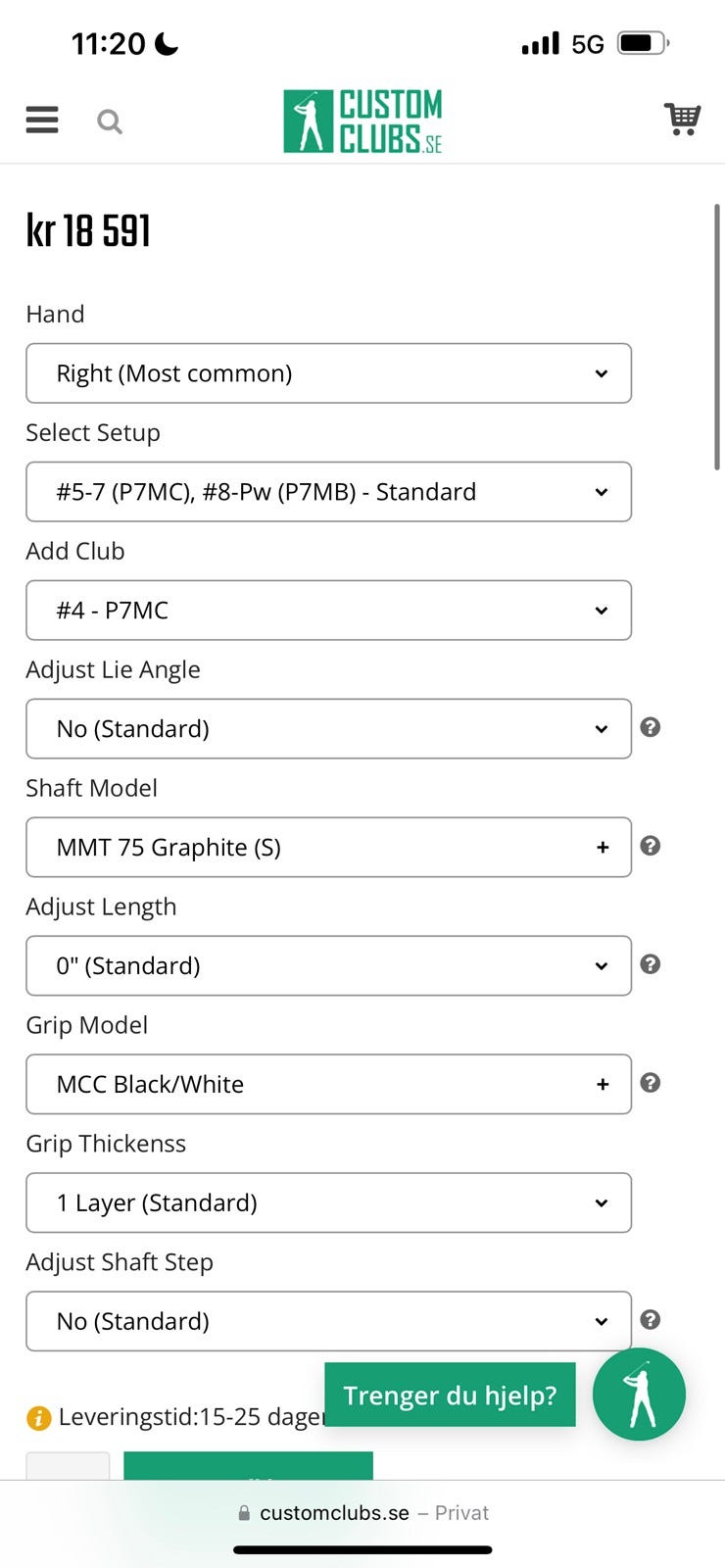725x1568 pixels.
Task: Click help icon beside Adjust Length
Action: click(650, 964)
